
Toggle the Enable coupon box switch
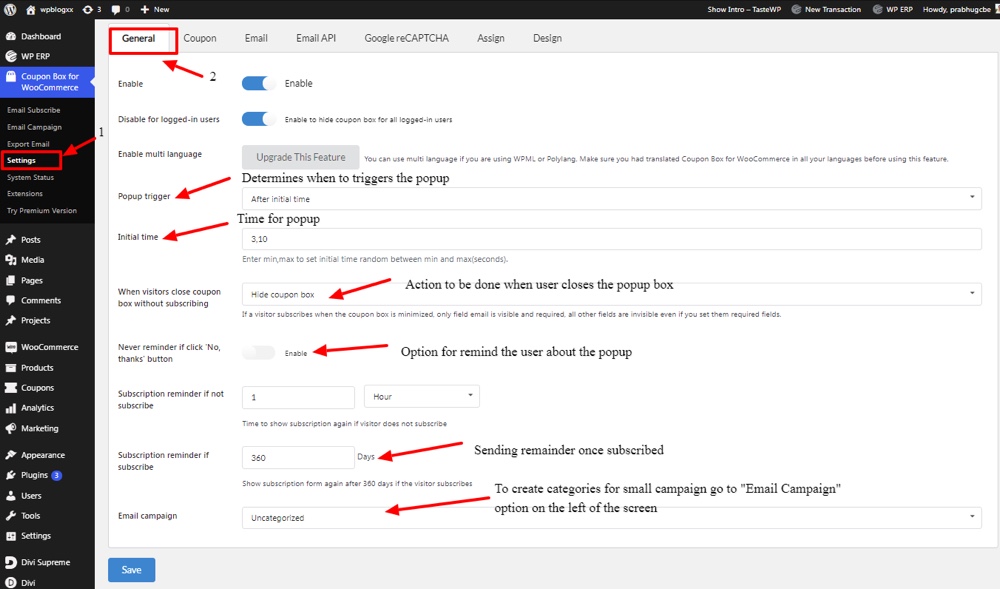pyautogui.click(x=259, y=84)
